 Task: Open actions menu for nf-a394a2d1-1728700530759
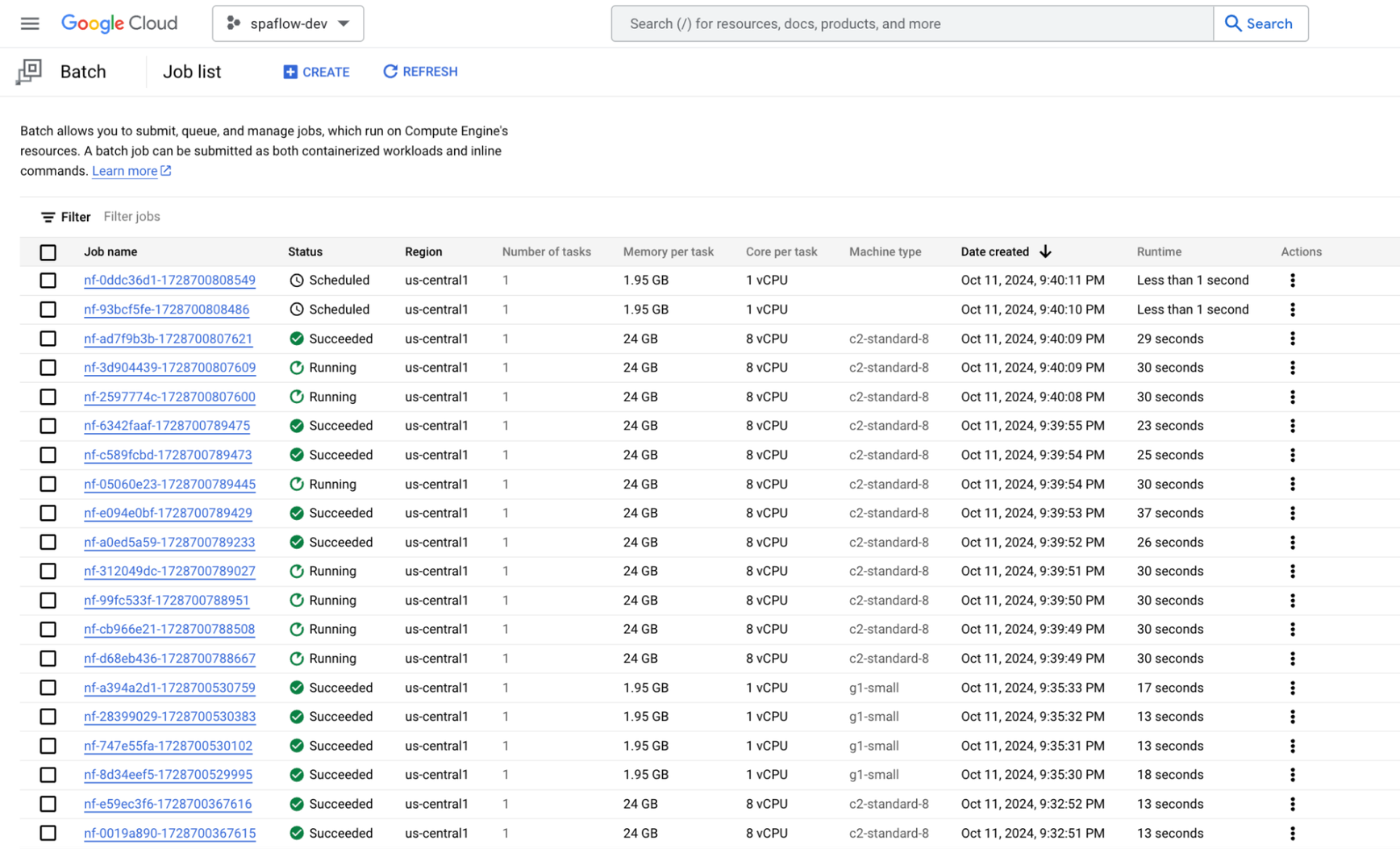1293,688
